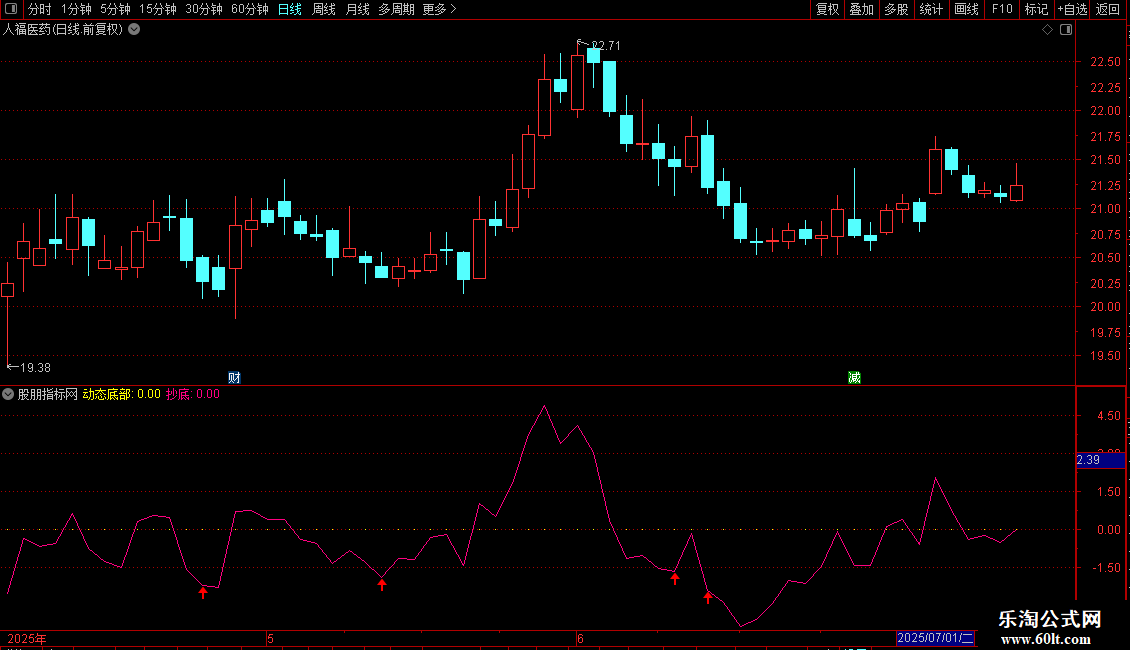The height and width of the screenshot is (650, 1130).
Task: Open the 减 shareholder reduction marker
Action: pyautogui.click(x=854, y=378)
